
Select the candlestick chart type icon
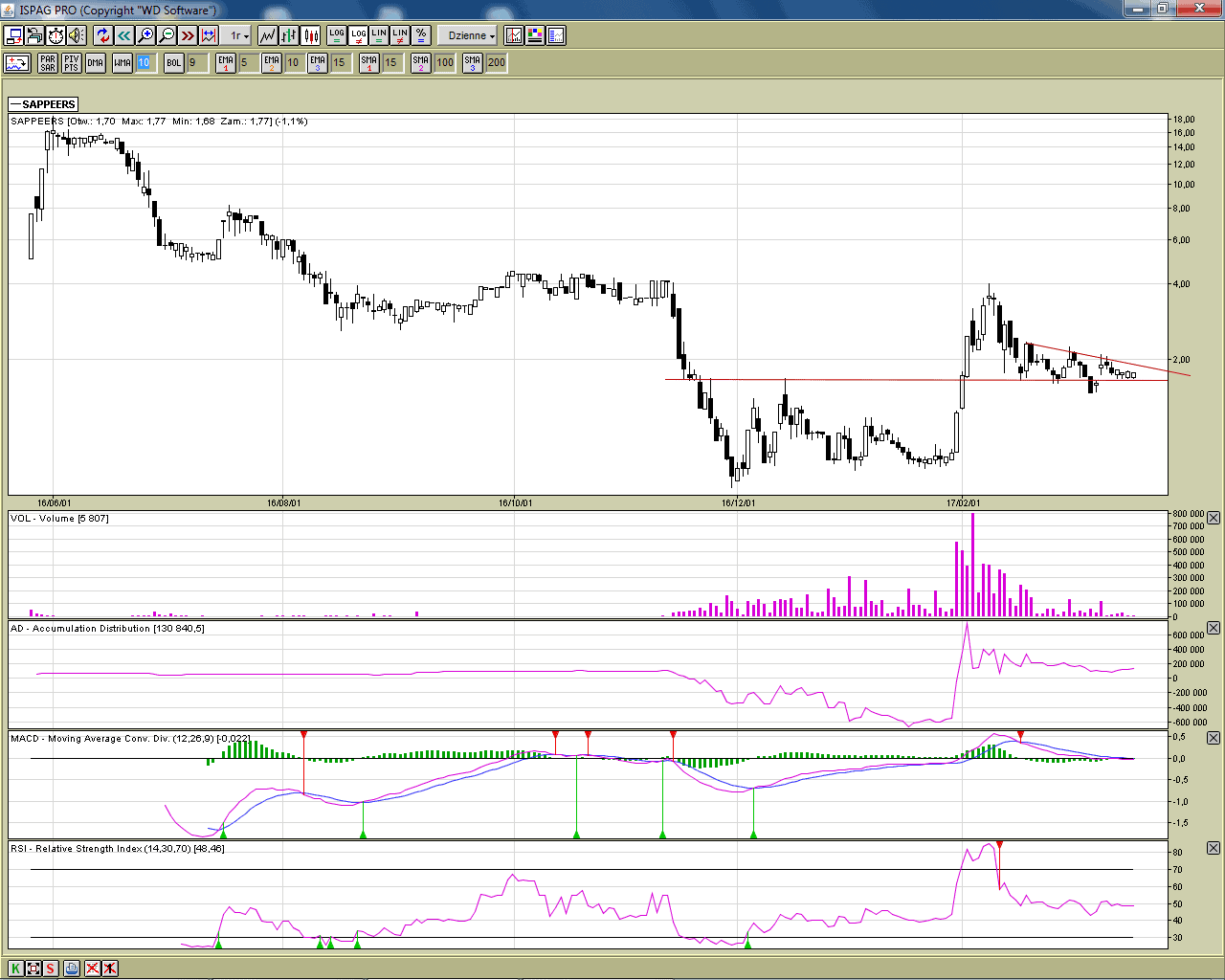311,35
